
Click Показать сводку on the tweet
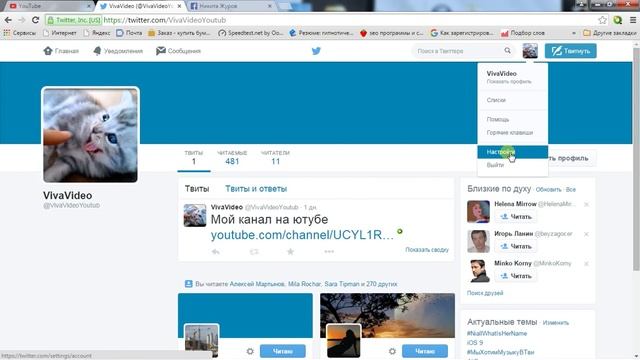tap(427, 249)
